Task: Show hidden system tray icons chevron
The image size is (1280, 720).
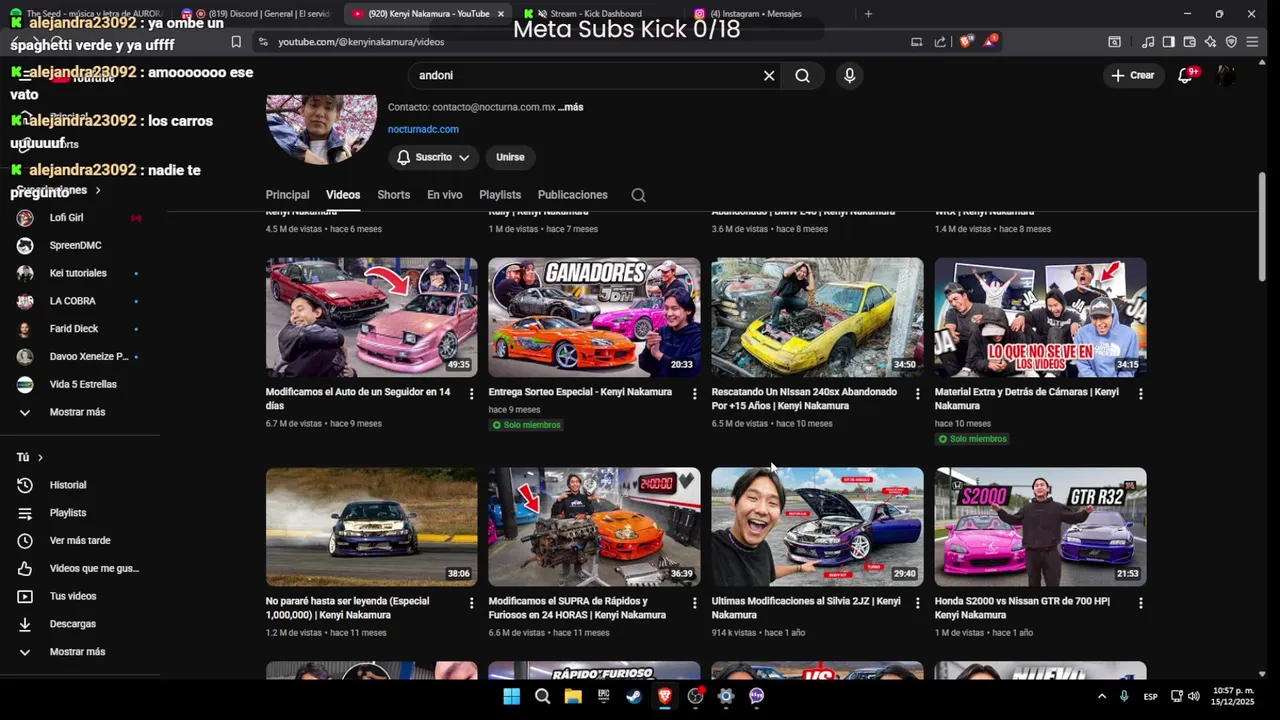Action: 1102,696
